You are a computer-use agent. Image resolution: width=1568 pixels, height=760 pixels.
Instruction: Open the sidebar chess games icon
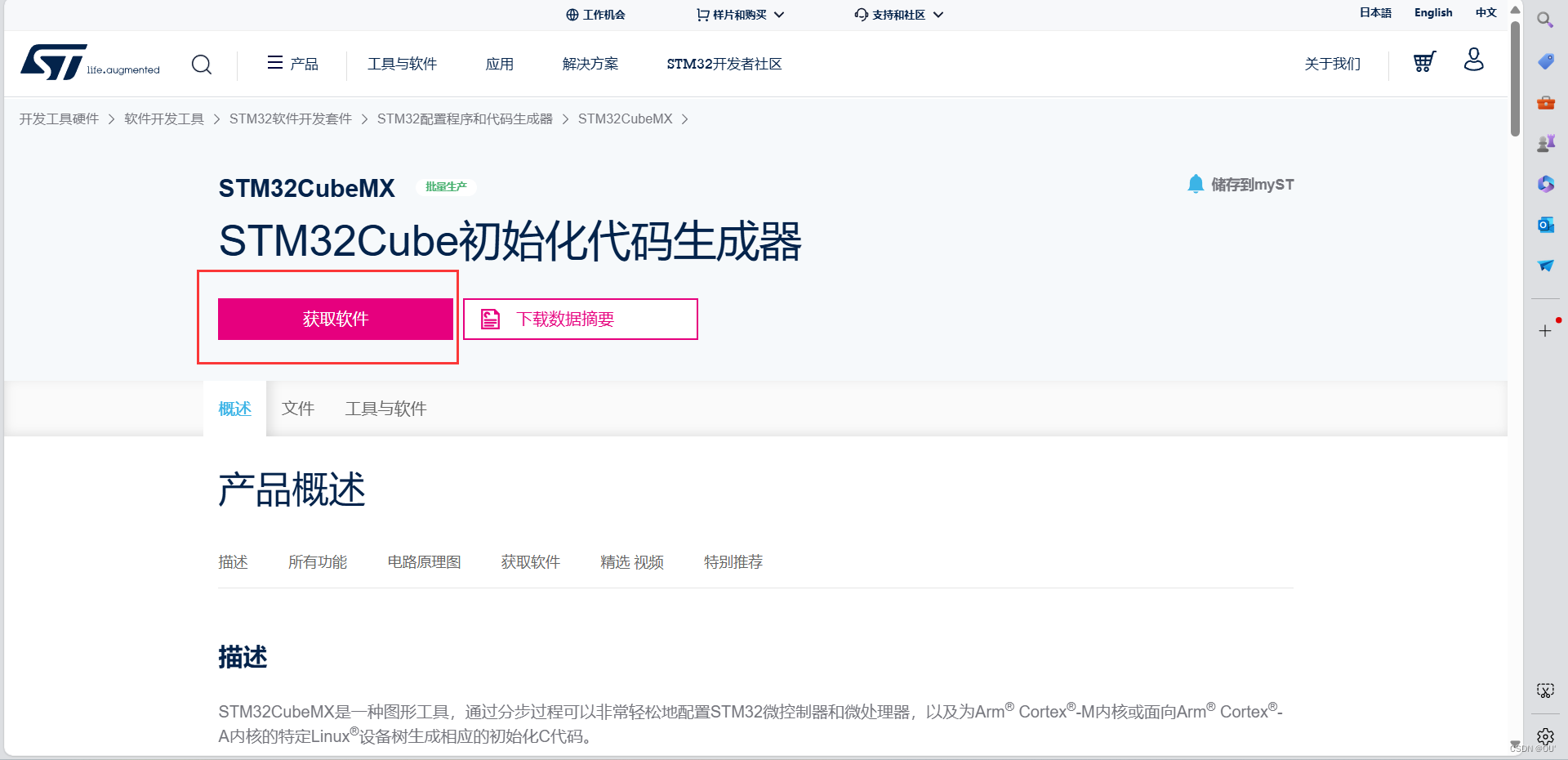coord(1545,143)
